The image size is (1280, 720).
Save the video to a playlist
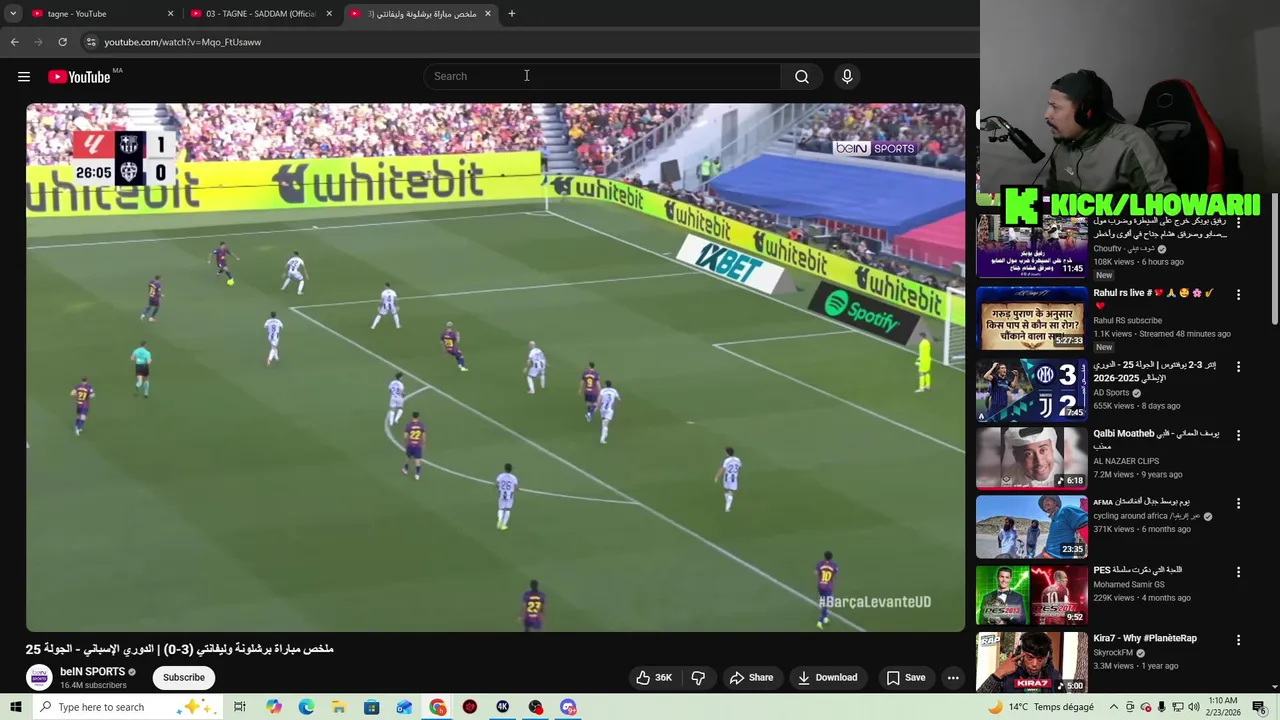tap(905, 678)
